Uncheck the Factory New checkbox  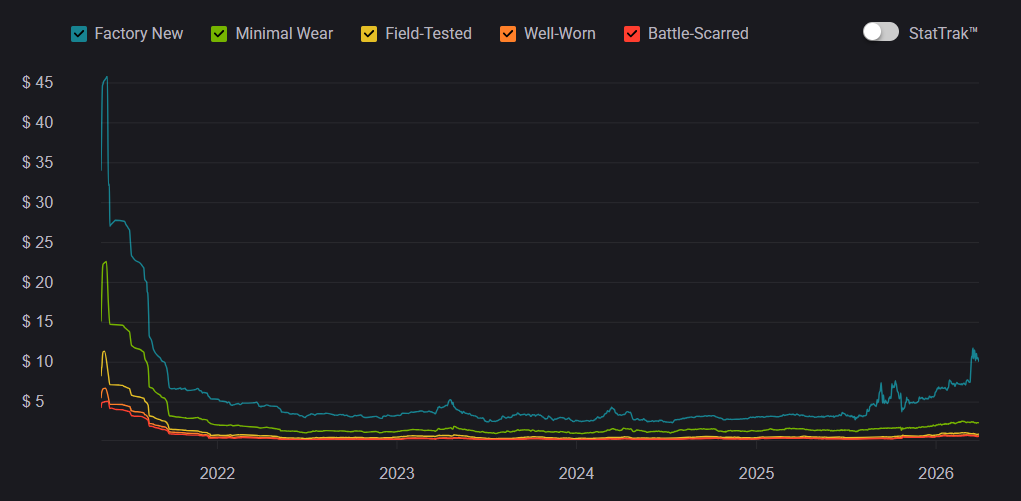(79, 34)
